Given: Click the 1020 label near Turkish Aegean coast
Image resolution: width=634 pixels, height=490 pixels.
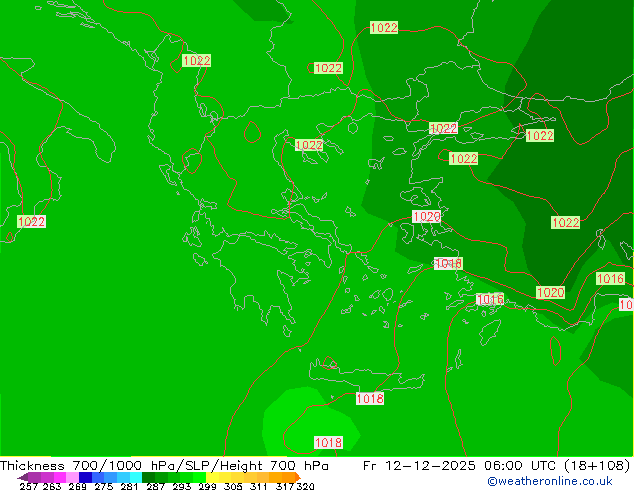Looking at the screenshot, I should pos(427,217).
